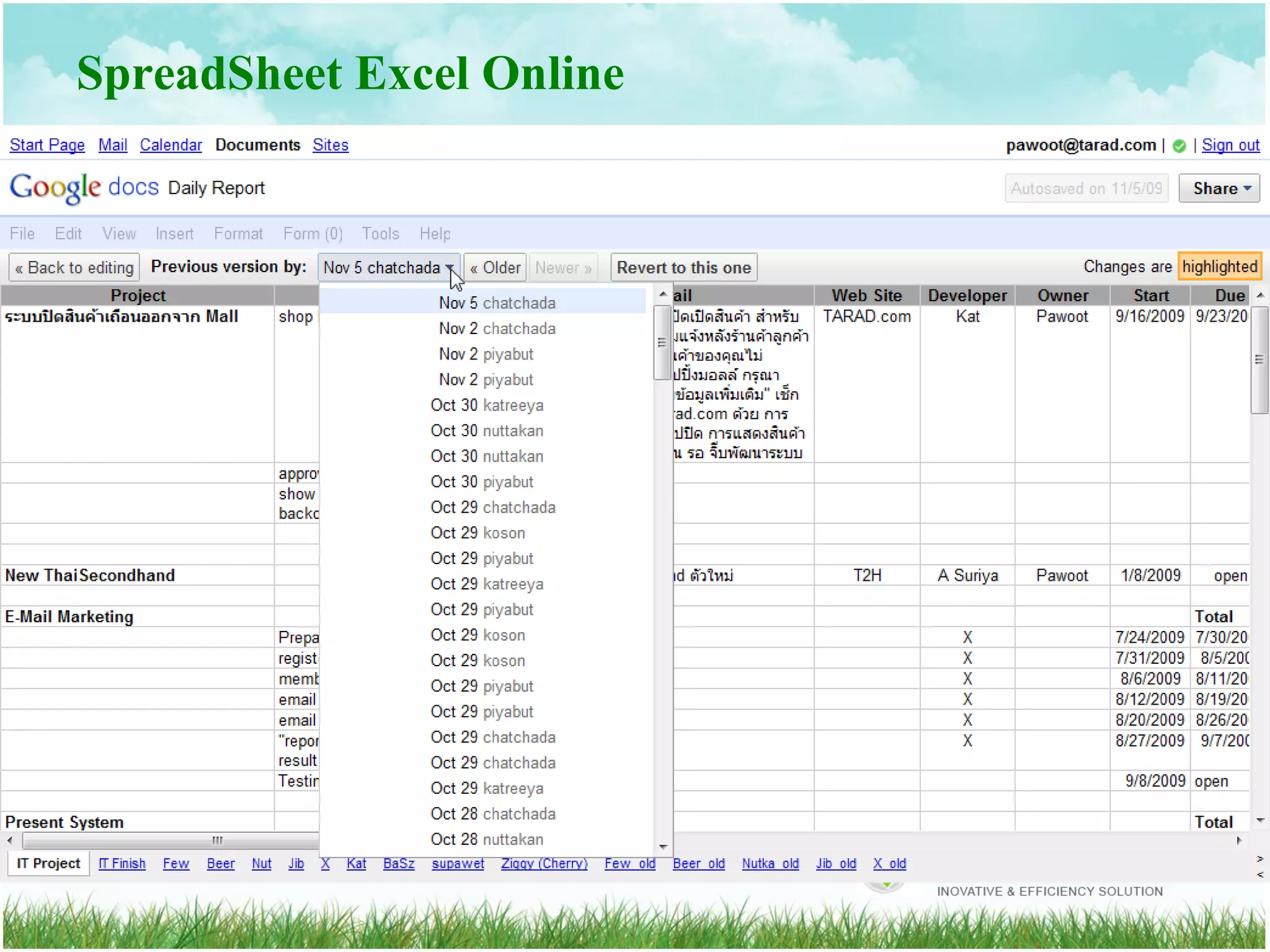The image size is (1270, 952).
Task: Click the Project column header
Action: point(138,295)
